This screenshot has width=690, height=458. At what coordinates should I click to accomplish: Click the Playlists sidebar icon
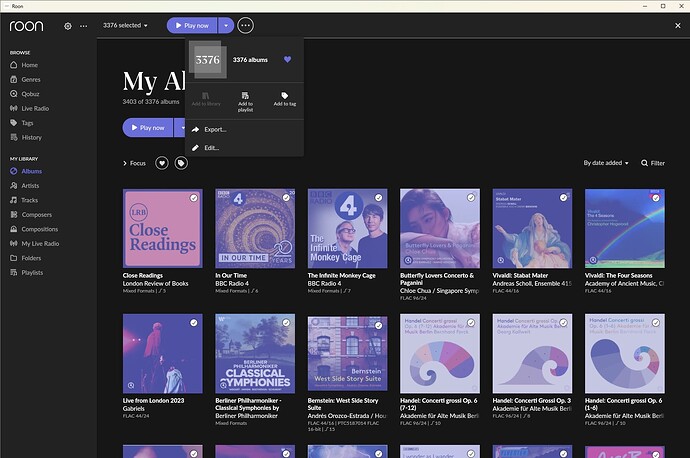(14, 272)
